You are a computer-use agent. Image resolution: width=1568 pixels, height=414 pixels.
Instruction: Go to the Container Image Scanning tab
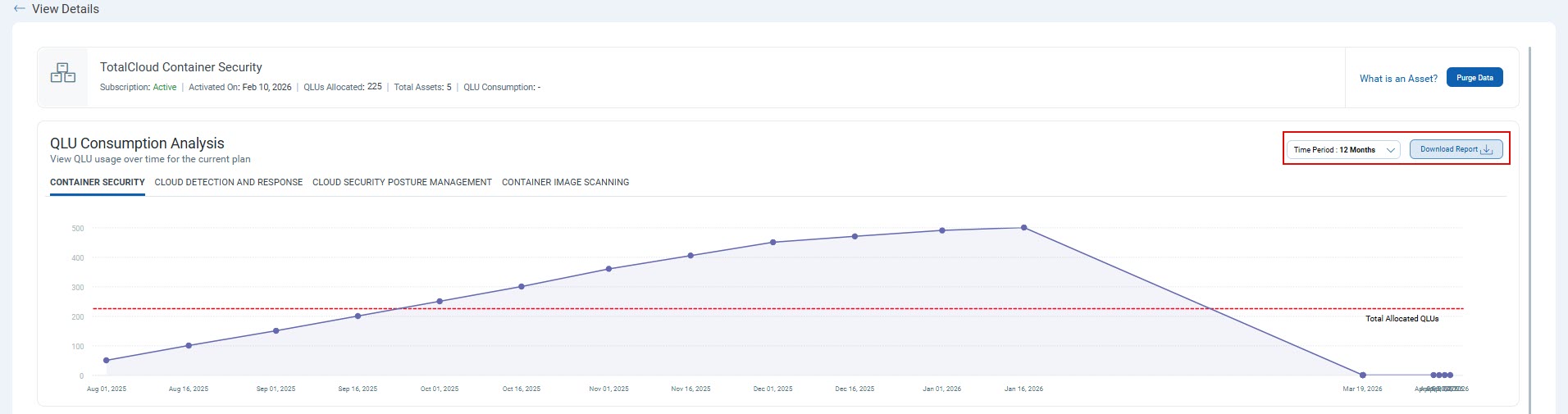[566, 182]
